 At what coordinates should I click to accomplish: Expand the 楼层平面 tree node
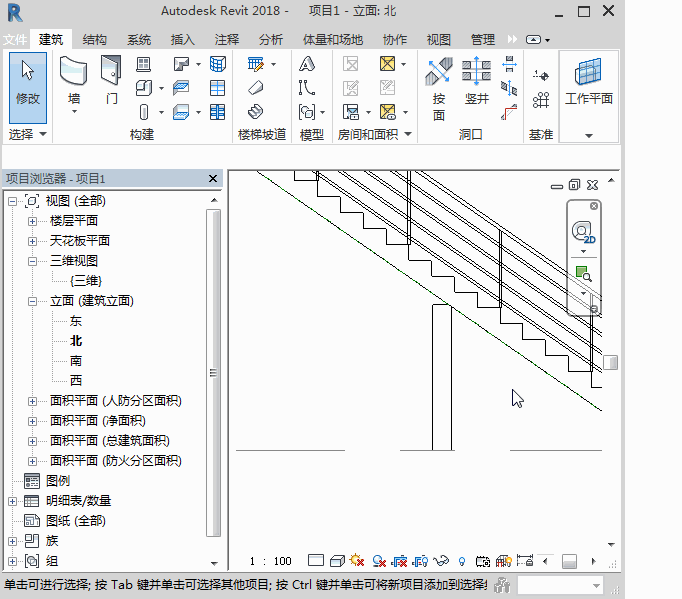[32, 221]
